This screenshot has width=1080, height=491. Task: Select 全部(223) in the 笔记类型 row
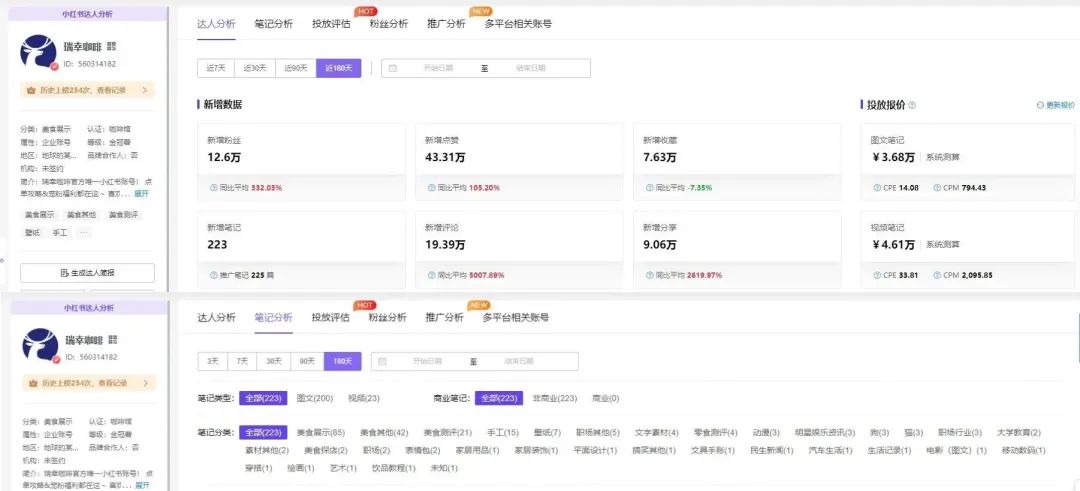[x=263, y=398]
